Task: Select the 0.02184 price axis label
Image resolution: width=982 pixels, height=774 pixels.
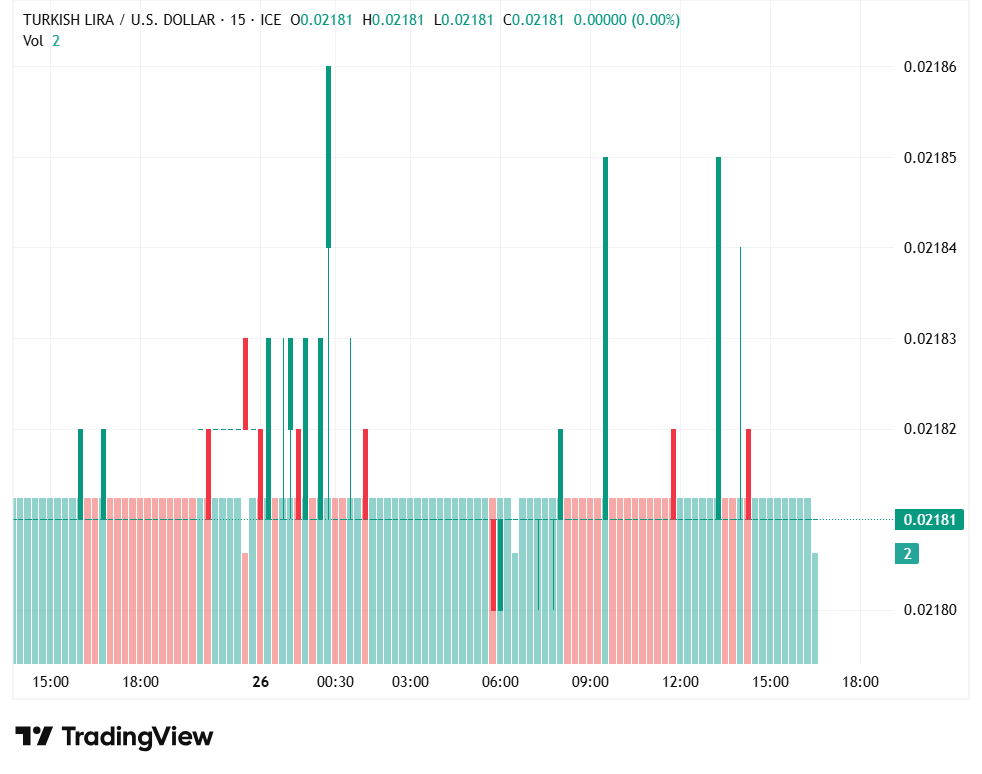Action: [x=930, y=248]
